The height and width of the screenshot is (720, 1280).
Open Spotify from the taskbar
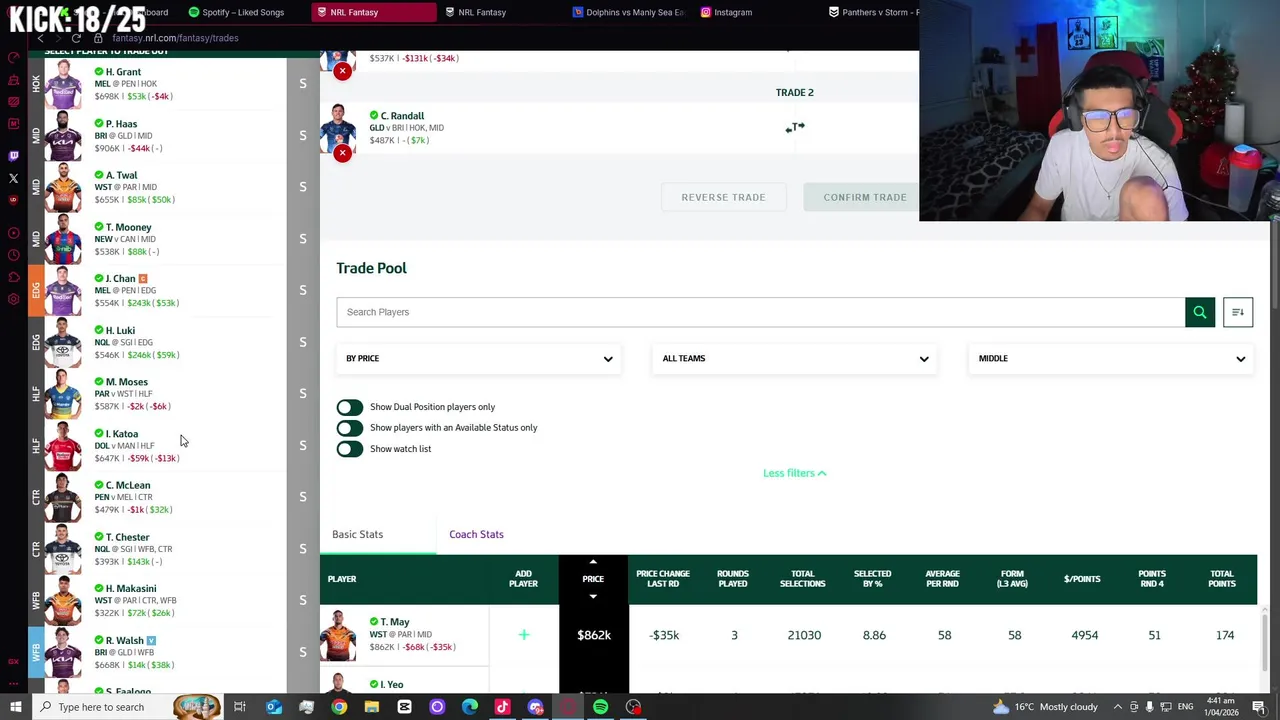click(600, 707)
